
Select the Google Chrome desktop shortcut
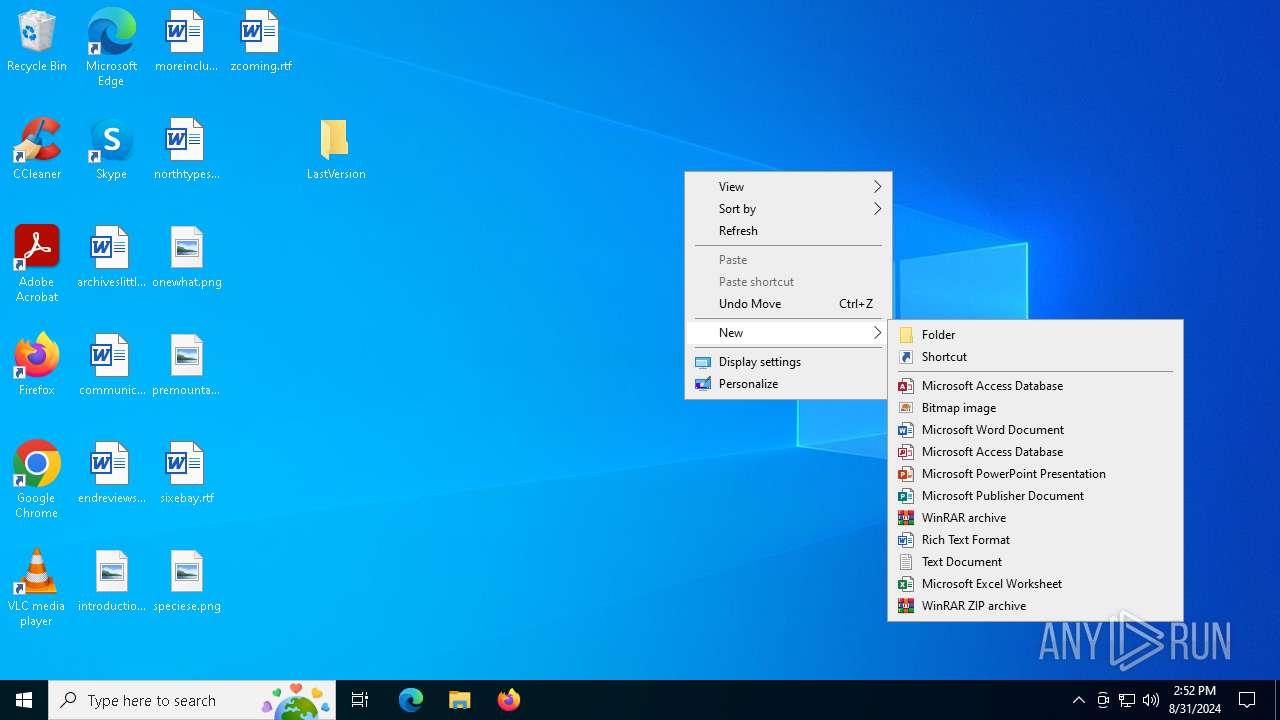(37, 480)
